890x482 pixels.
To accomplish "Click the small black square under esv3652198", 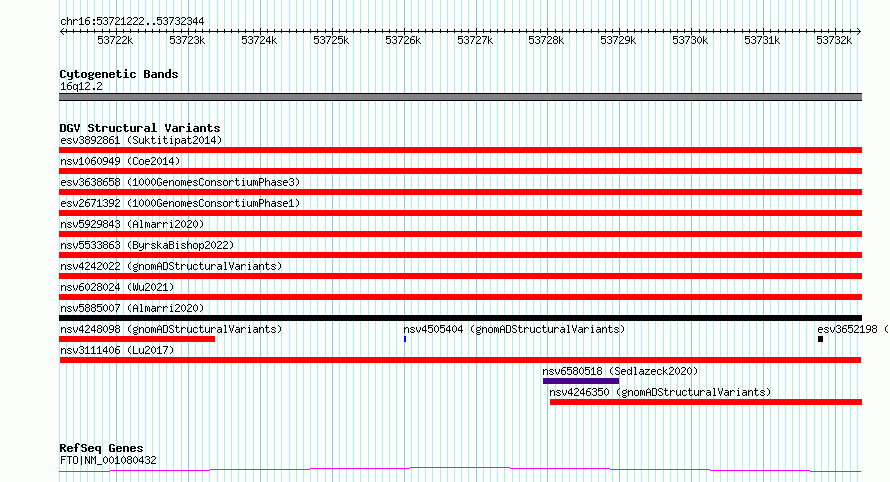I will coord(820,339).
